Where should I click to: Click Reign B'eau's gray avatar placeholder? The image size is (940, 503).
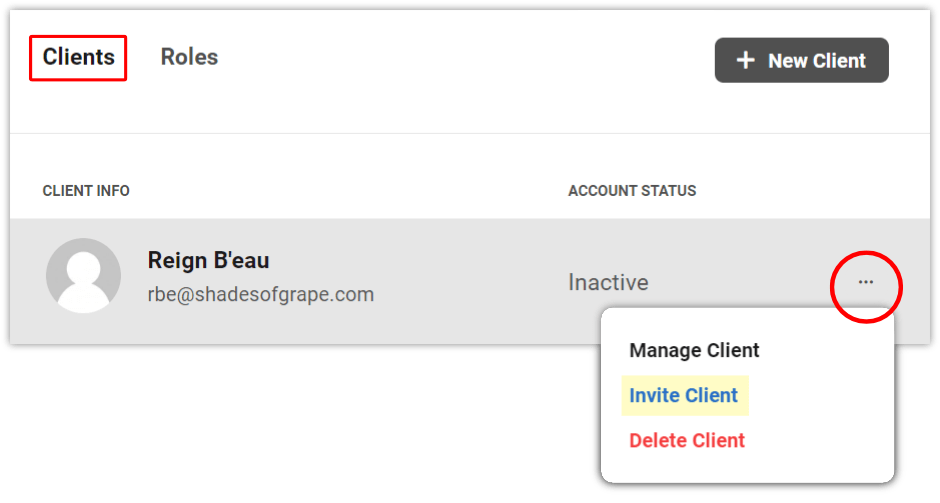83,276
